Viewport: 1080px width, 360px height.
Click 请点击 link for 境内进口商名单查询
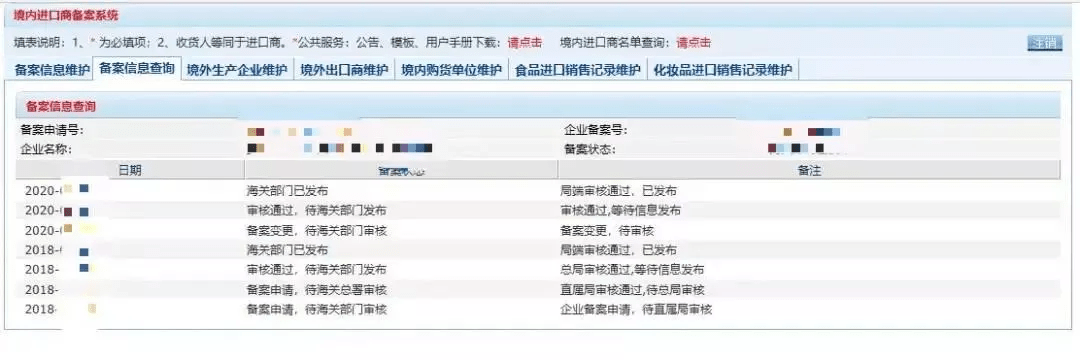tap(694, 43)
